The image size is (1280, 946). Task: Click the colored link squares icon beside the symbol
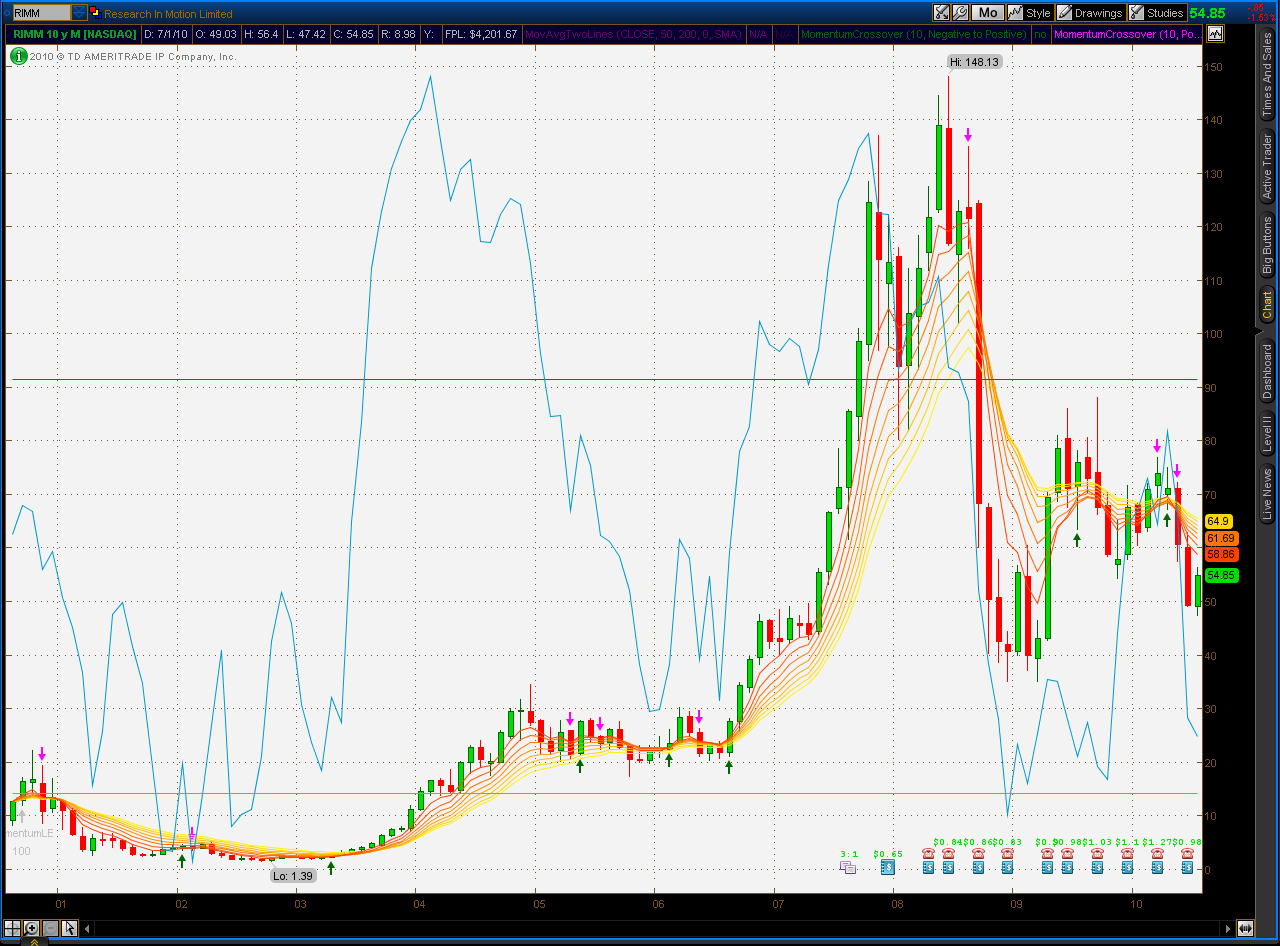(94, 13)
